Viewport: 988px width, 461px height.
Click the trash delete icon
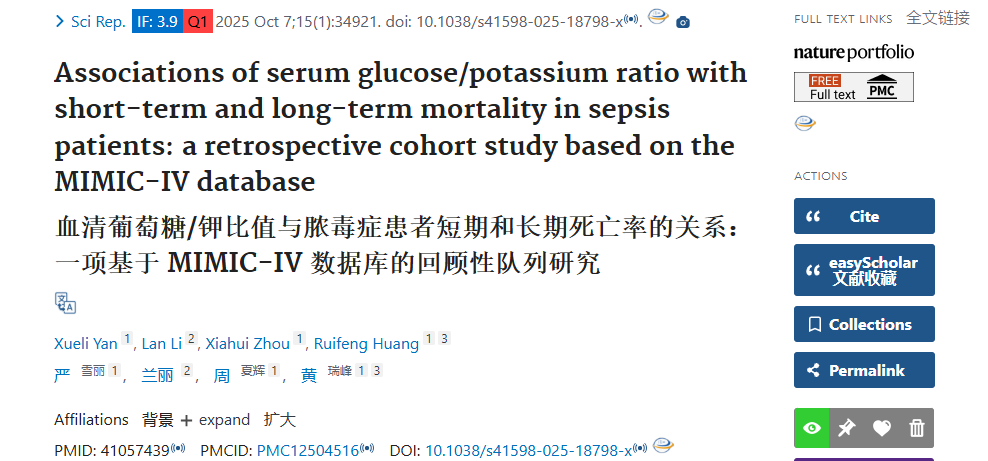pos(916,428)
